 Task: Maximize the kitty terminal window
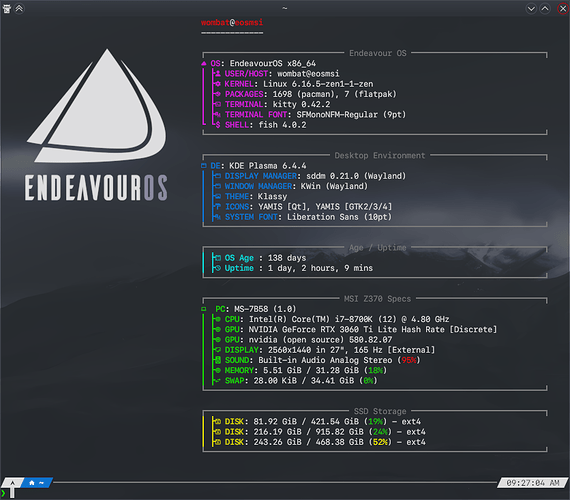tap(545, 8)
